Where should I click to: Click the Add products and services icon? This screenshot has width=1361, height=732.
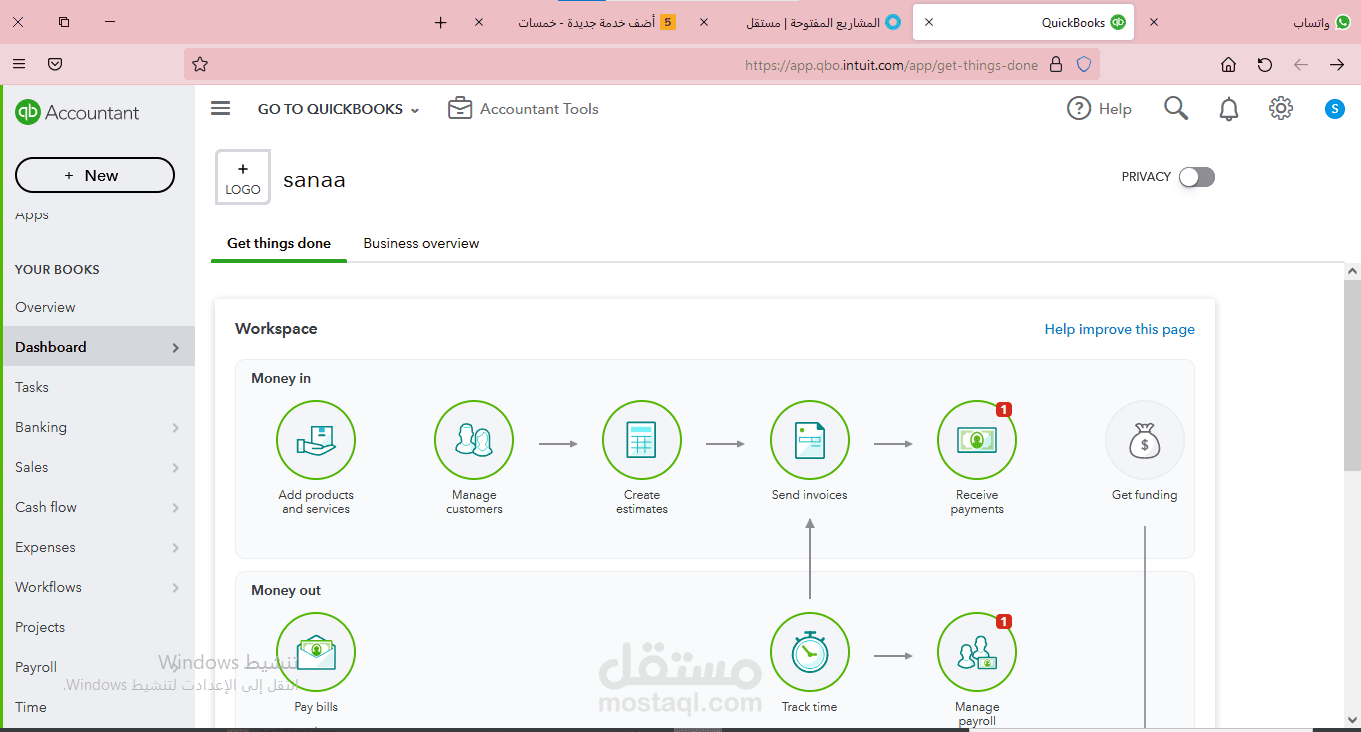point(316,440)
